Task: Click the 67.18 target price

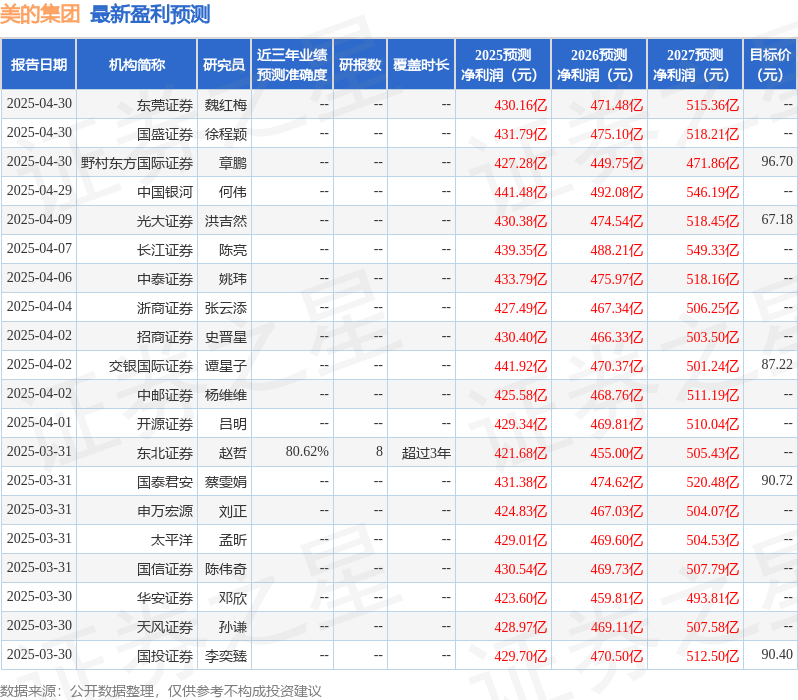Action: point(777,219)
